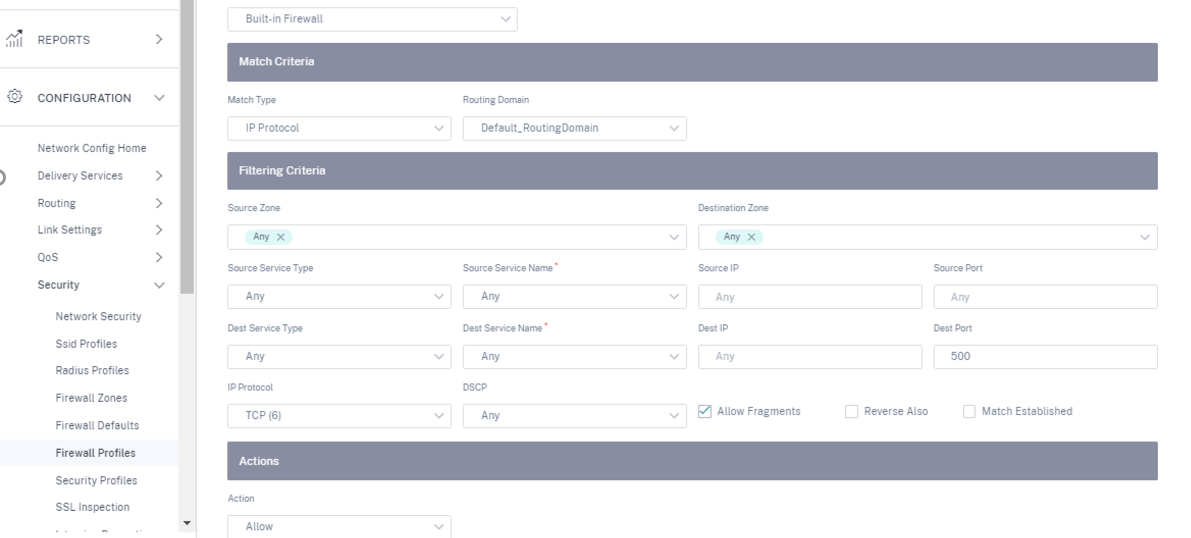Click the Configuration gear icon
The image size is (1191, 538).
click(14, 97)
